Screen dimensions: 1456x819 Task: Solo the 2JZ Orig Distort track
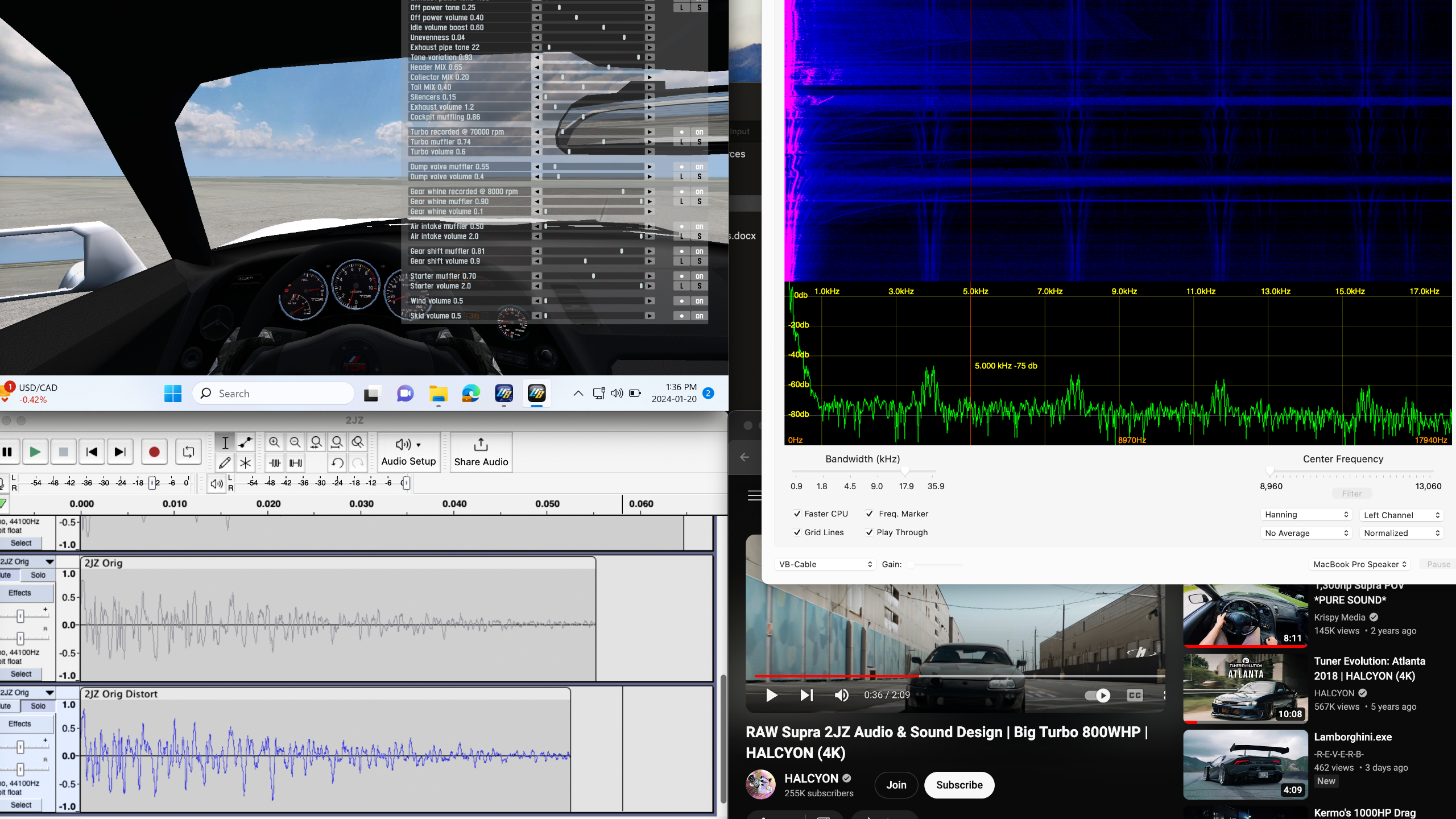(x=38, y=706)
